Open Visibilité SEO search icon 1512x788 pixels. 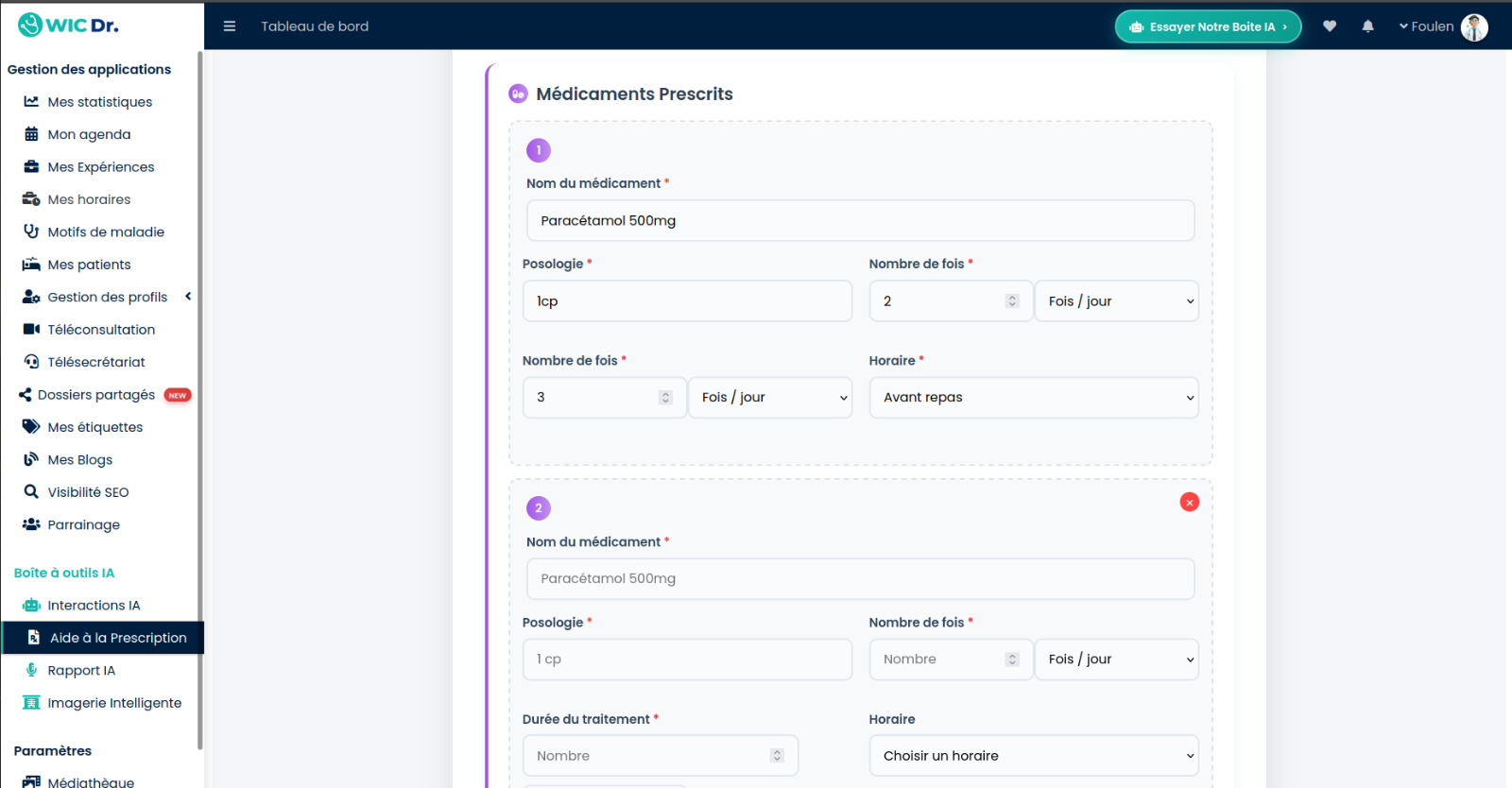31,492
